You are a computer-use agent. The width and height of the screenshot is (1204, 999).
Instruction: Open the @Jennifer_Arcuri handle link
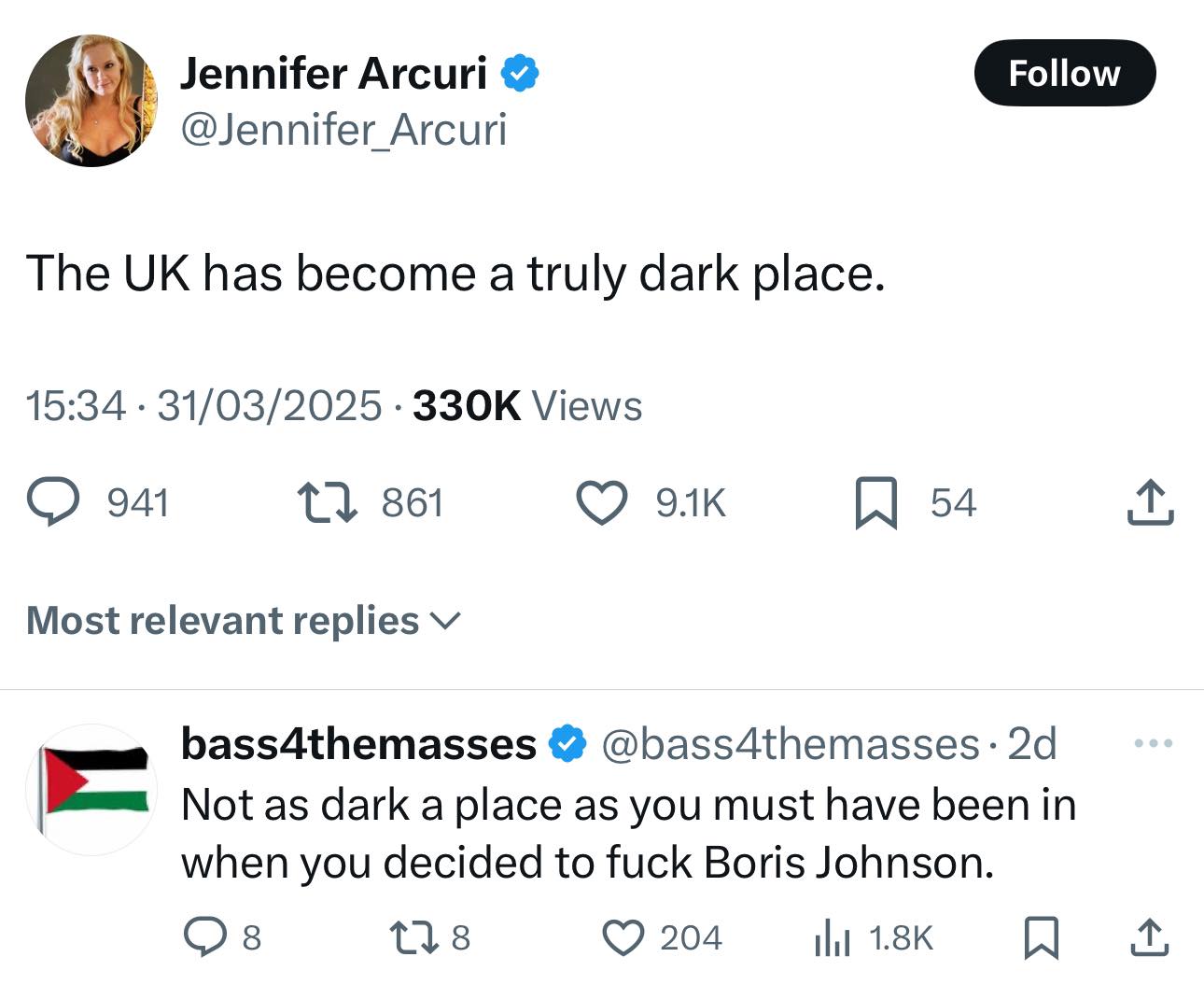click(343, 129)
